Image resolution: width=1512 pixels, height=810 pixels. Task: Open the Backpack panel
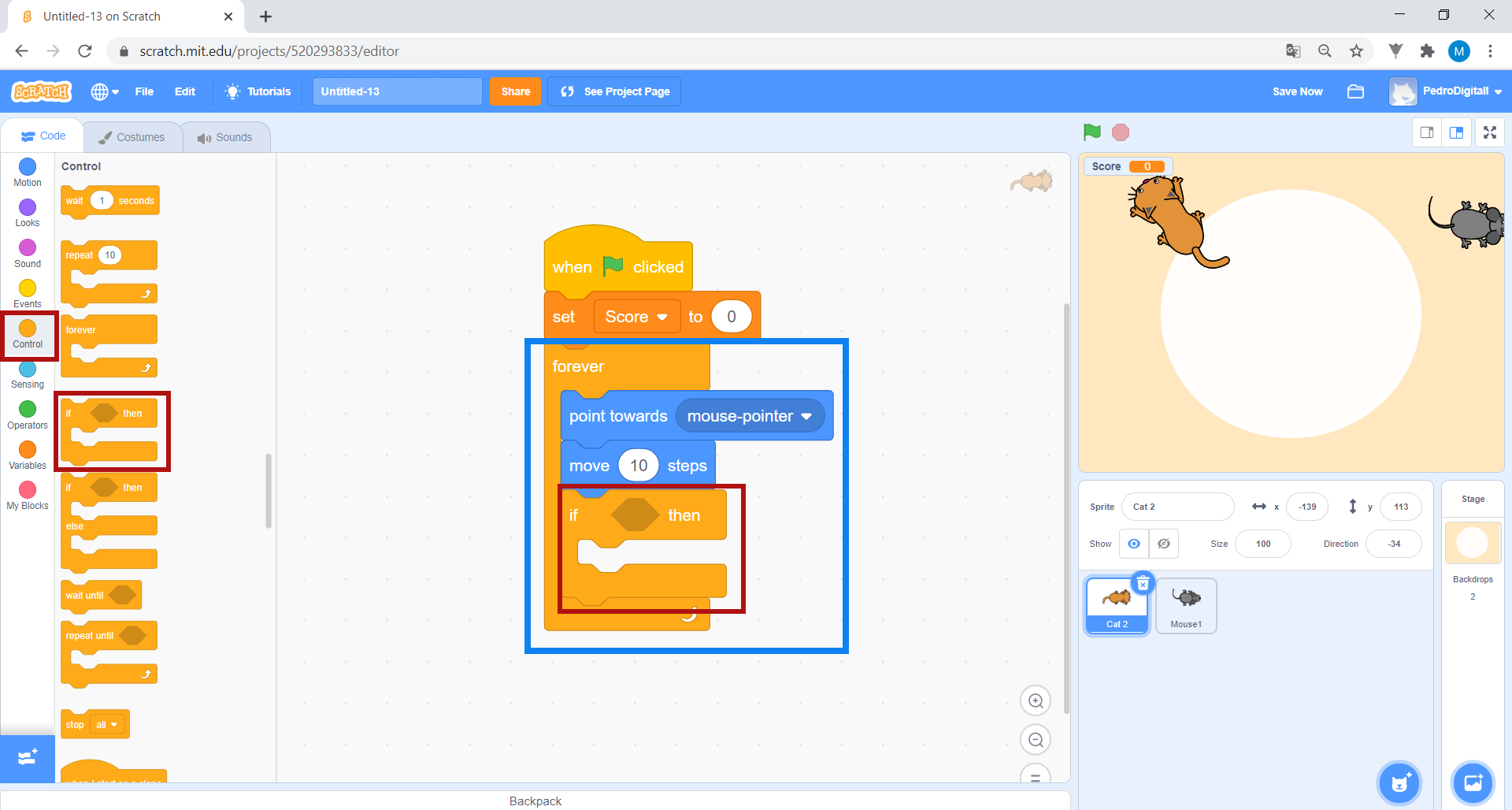535,801
